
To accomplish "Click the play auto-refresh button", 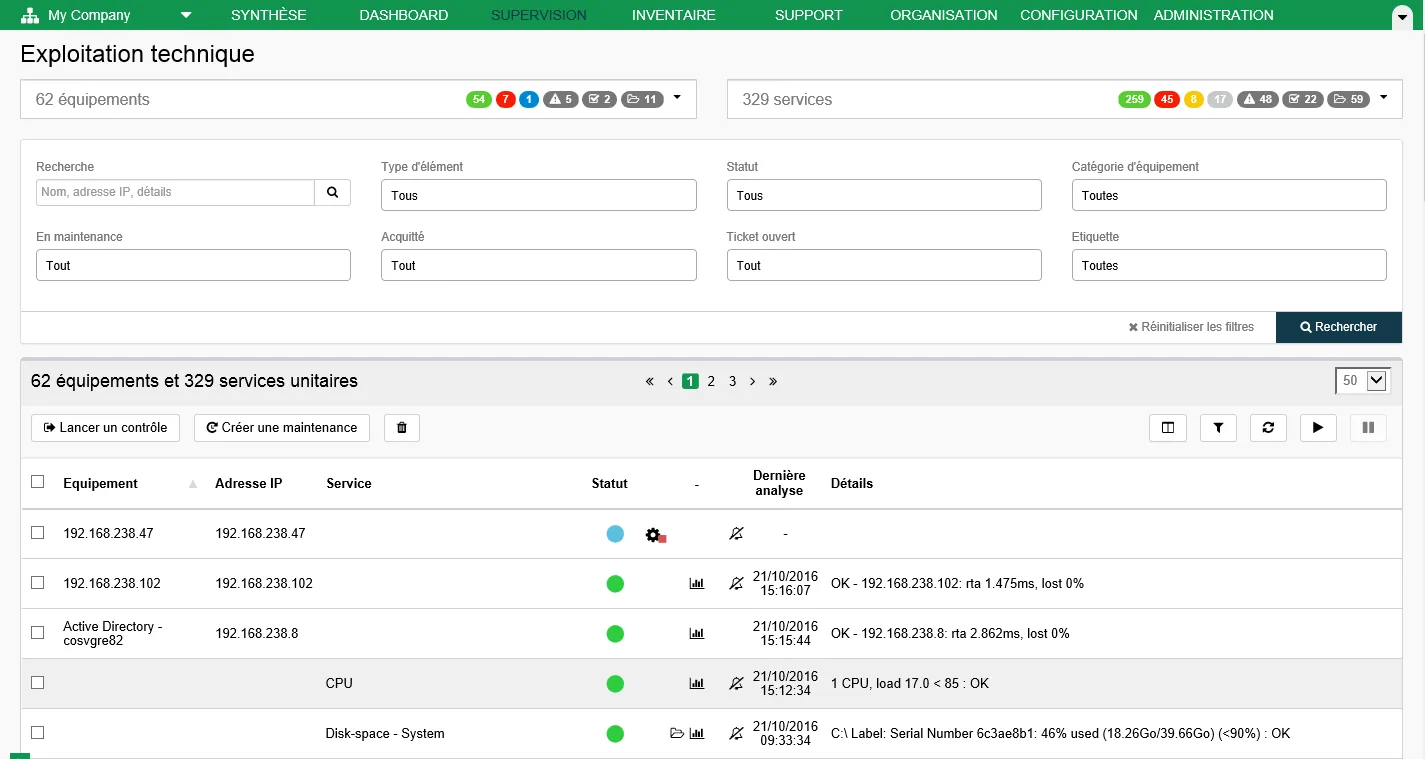I will [1318, 428].
